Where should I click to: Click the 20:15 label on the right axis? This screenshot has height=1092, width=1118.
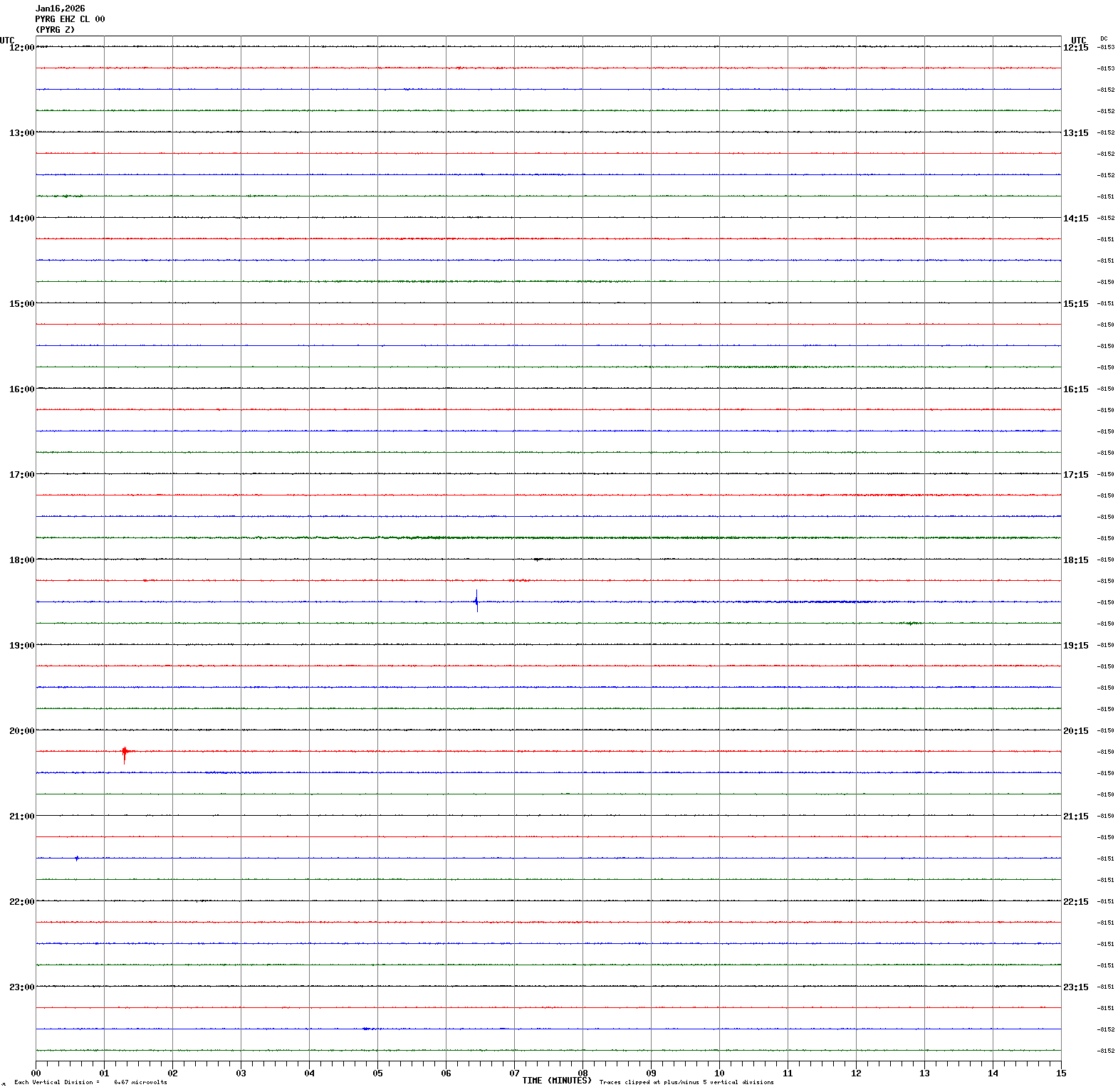click(x=1075, y=731)
